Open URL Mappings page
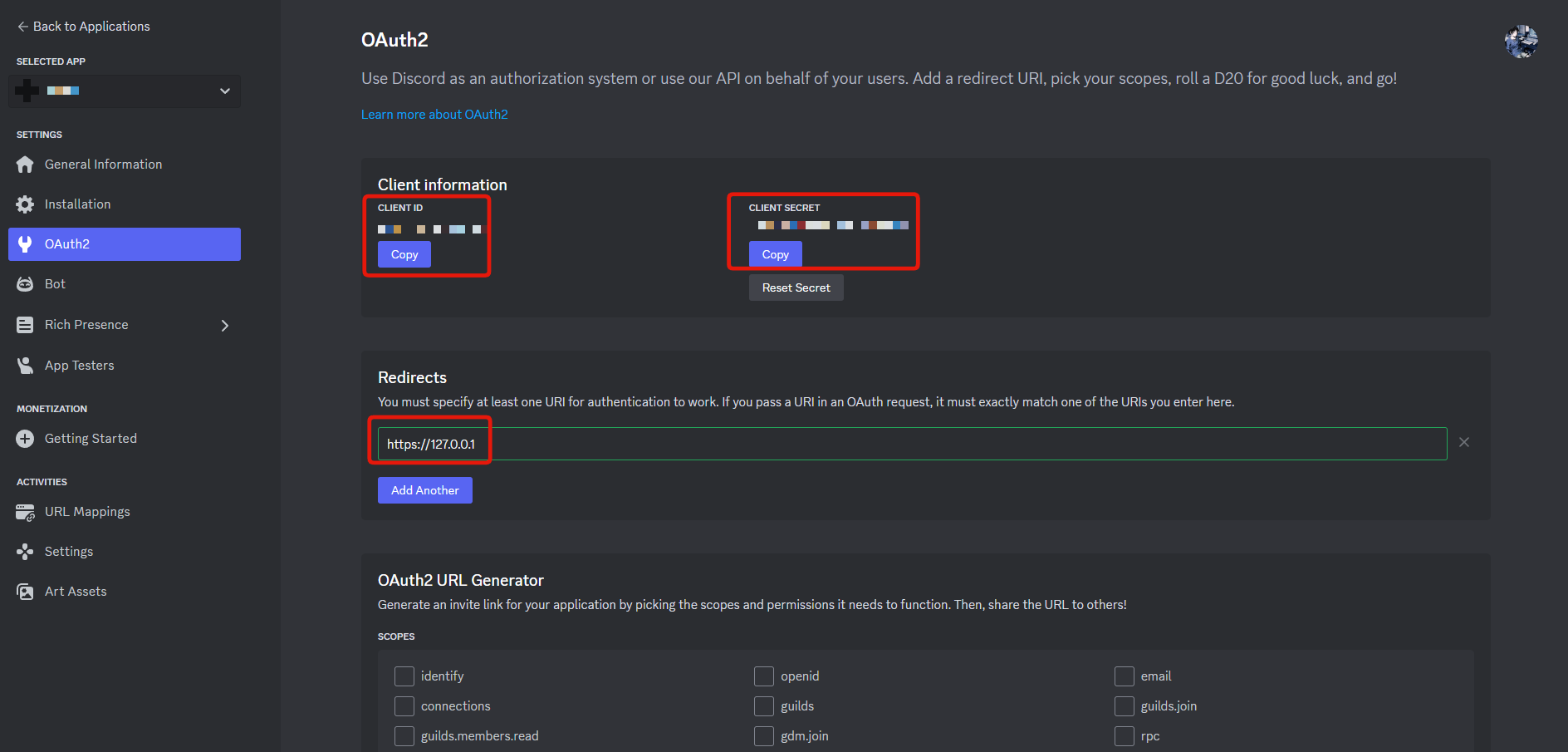 (x=125, y=512)
